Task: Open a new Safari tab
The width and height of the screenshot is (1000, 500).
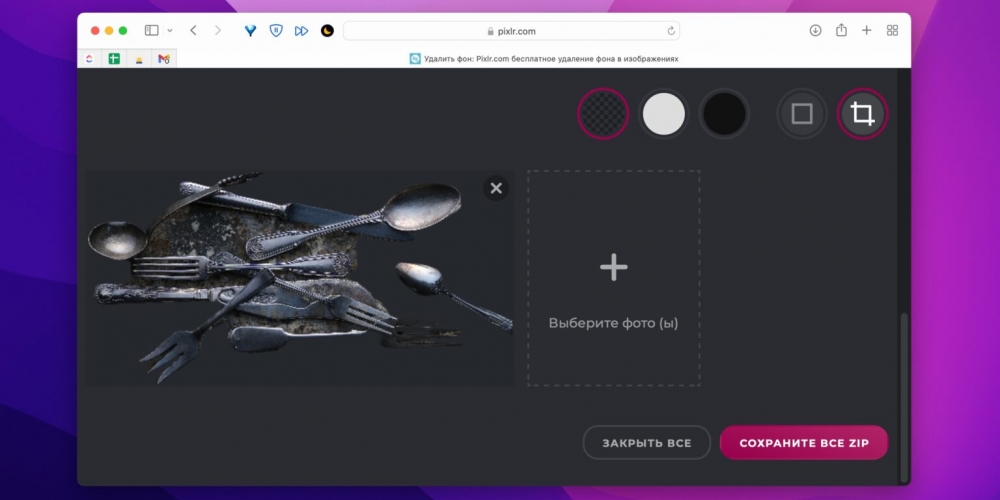Action: point(866,31)
